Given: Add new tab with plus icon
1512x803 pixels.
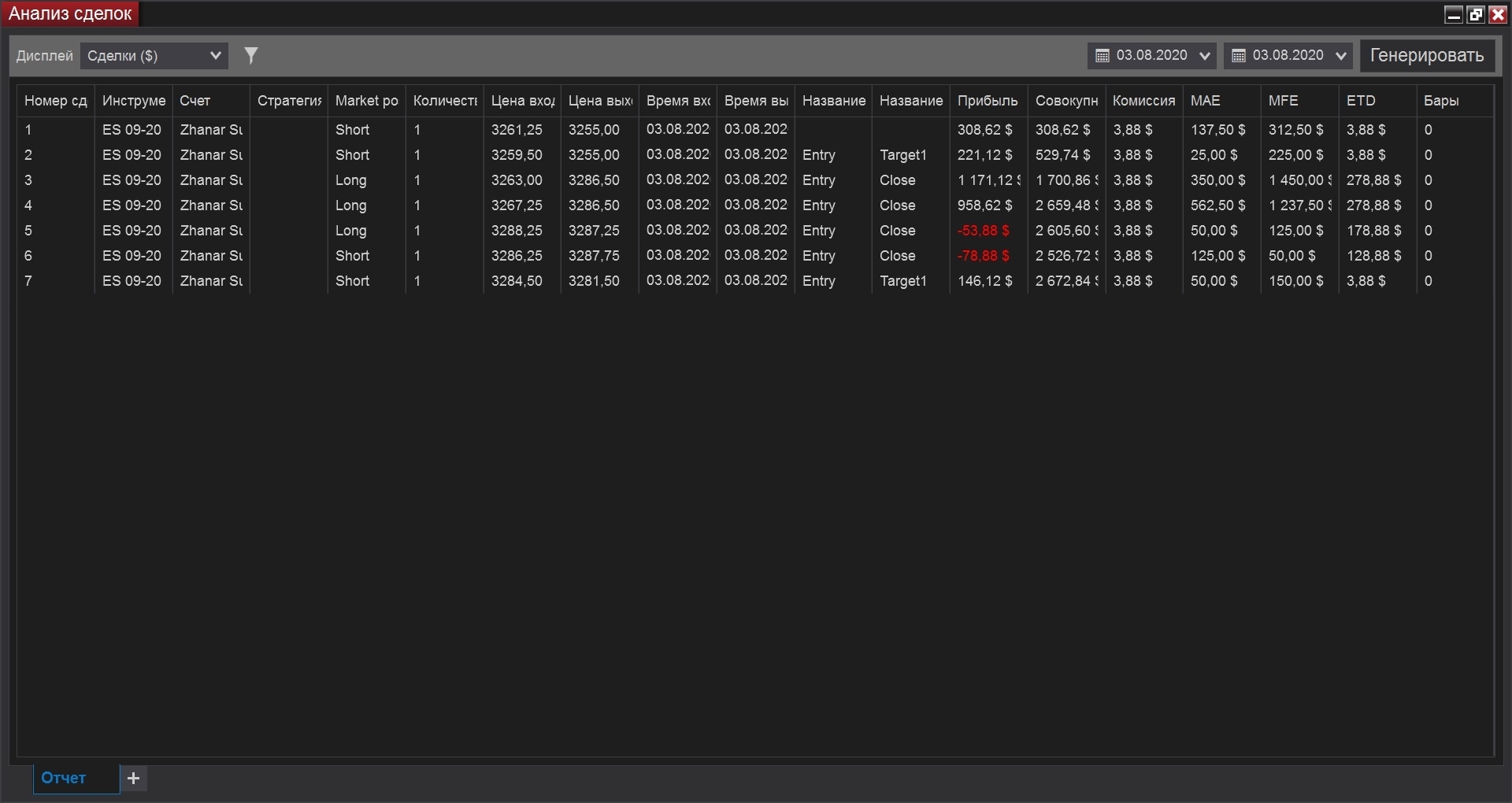Looking at the screenshot, I should pyautogui.click(x=134, y=779).
